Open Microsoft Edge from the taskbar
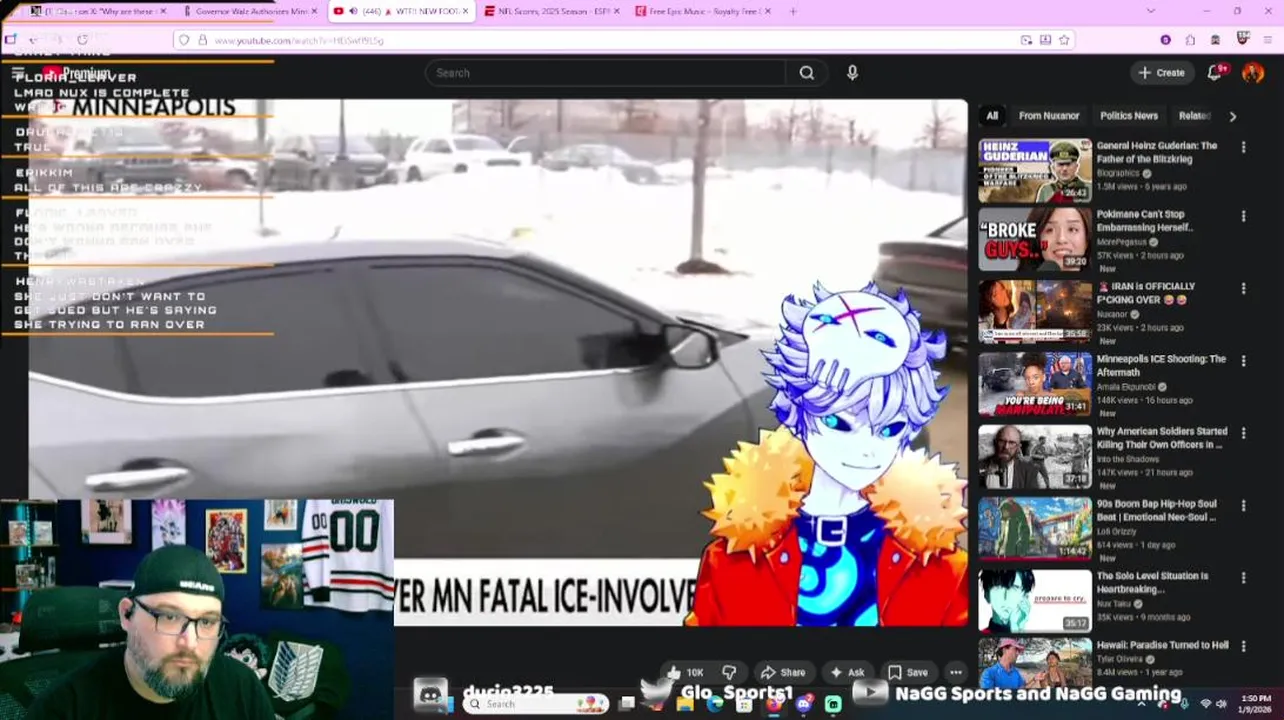 click(714, 704)
